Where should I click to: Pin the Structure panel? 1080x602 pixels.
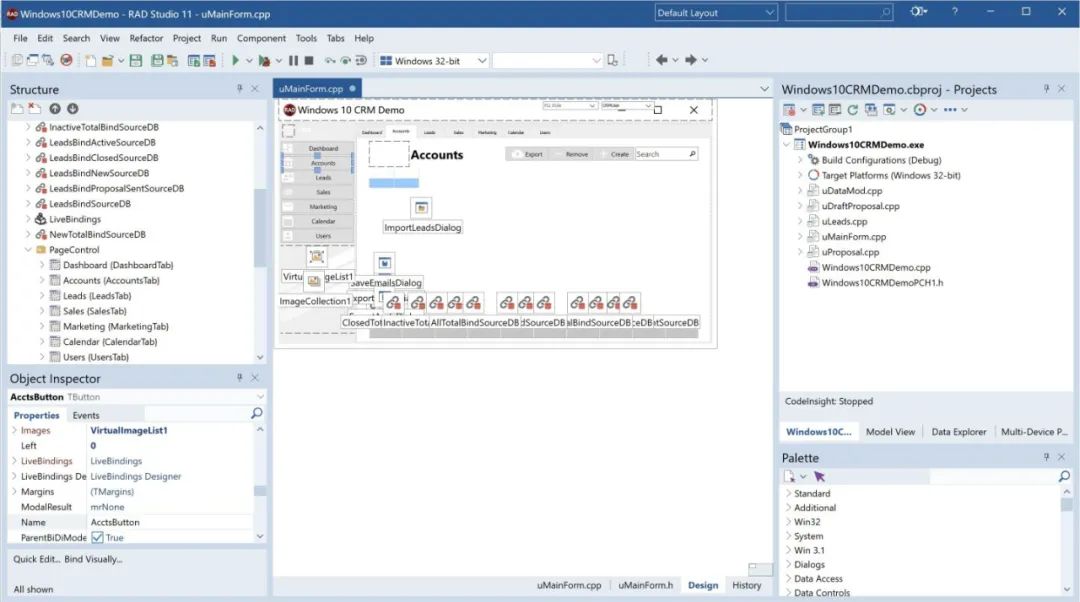240,89
